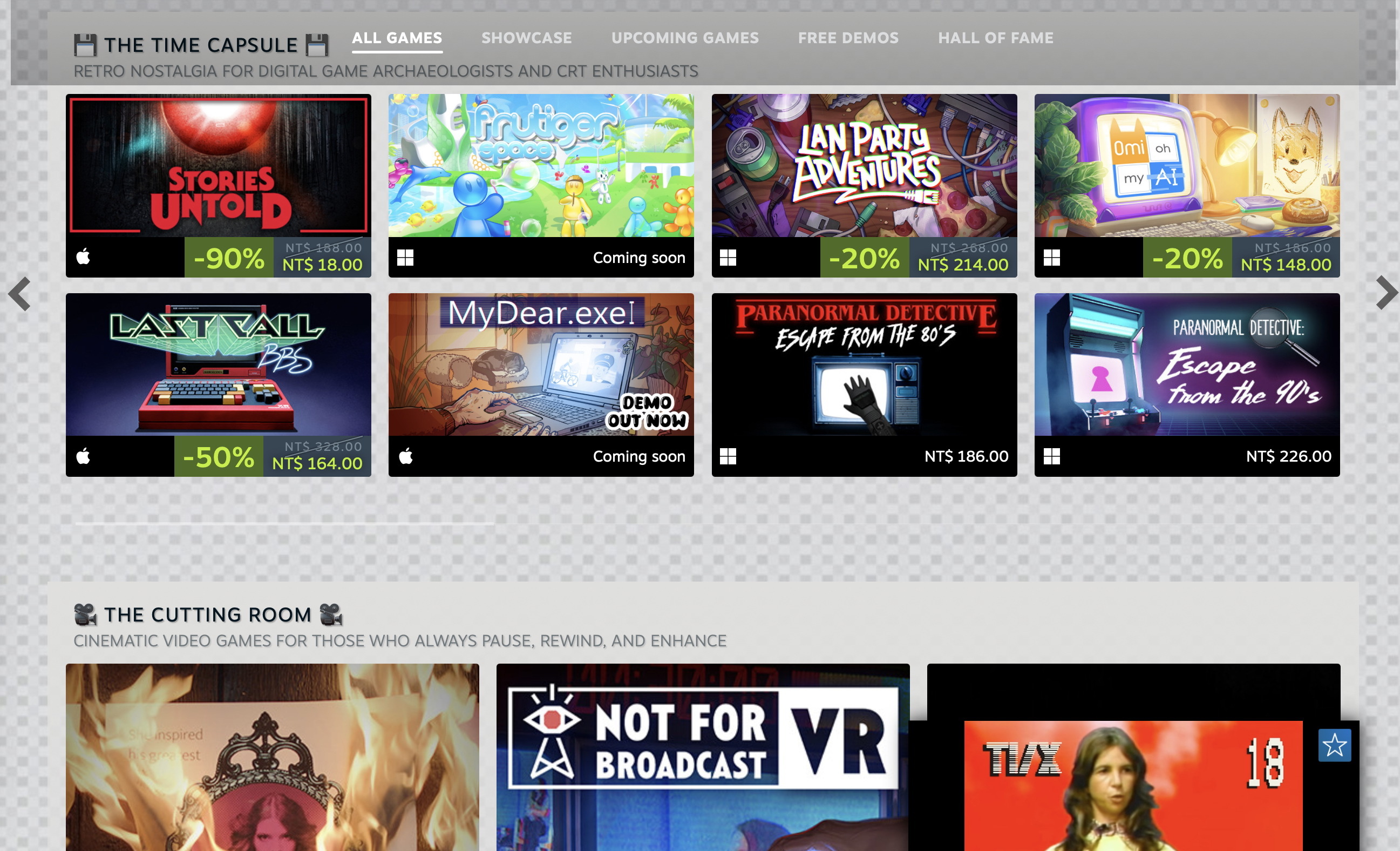
Task: Open the MyDear.exe game artwork
Action: (541, 364)
